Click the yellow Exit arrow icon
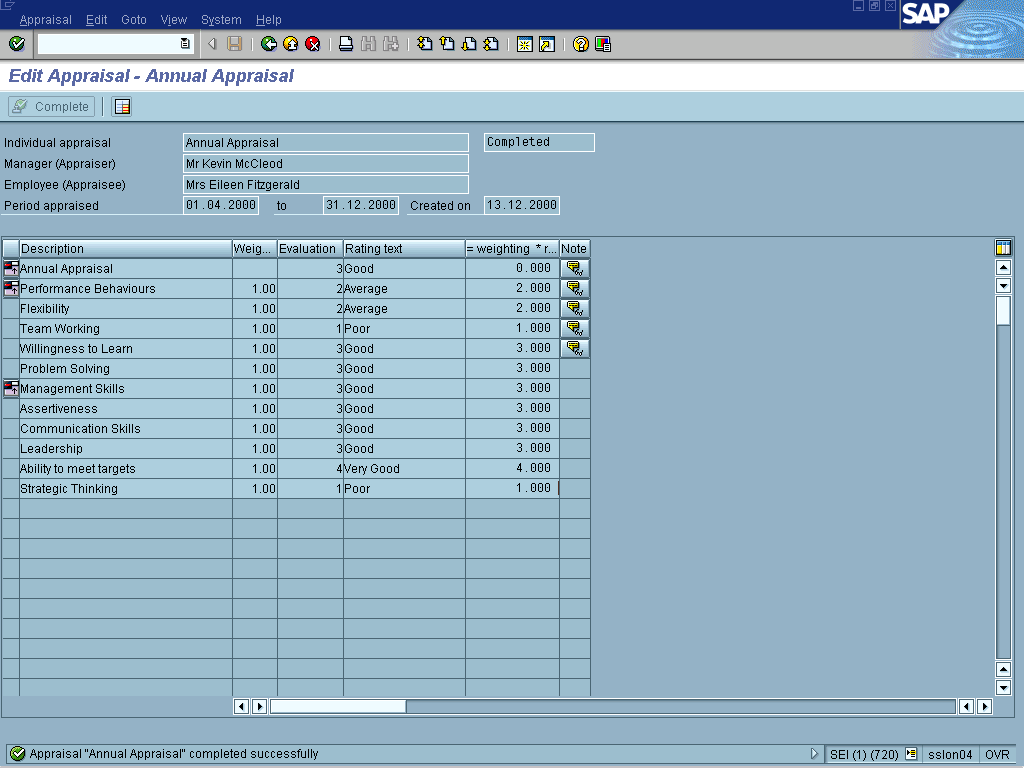 (x=291, y=44)
